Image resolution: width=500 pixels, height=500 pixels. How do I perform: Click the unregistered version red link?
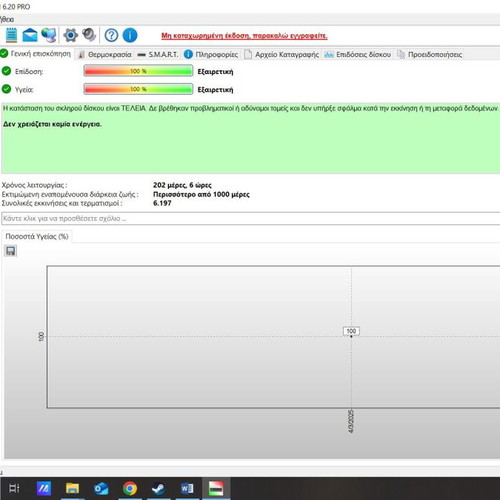click(x=244, y=36)
